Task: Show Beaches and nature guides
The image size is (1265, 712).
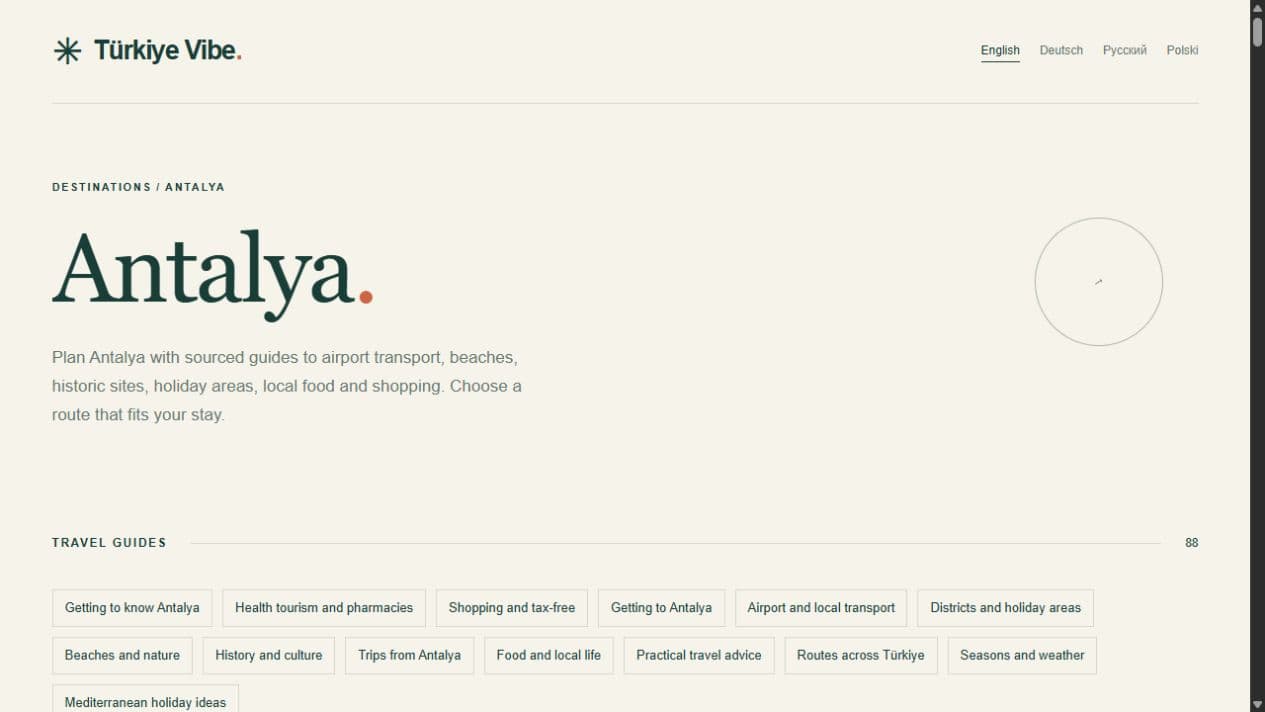Action: [x=122, y=656]
